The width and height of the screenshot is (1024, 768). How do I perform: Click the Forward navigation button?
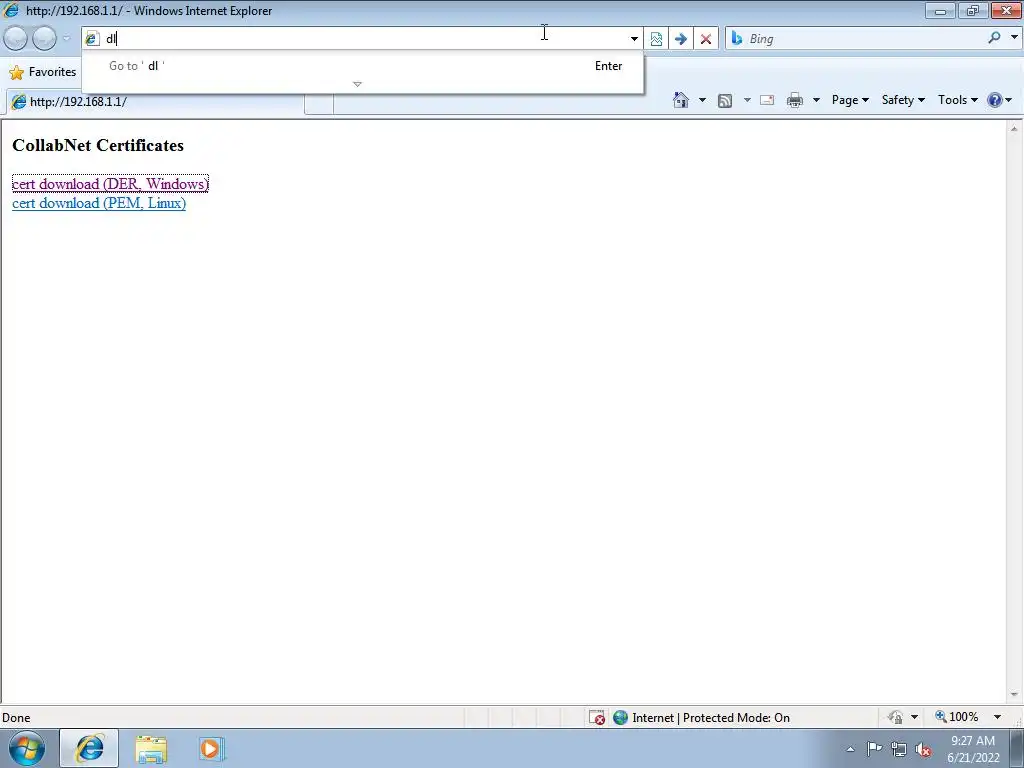point(44,39)
